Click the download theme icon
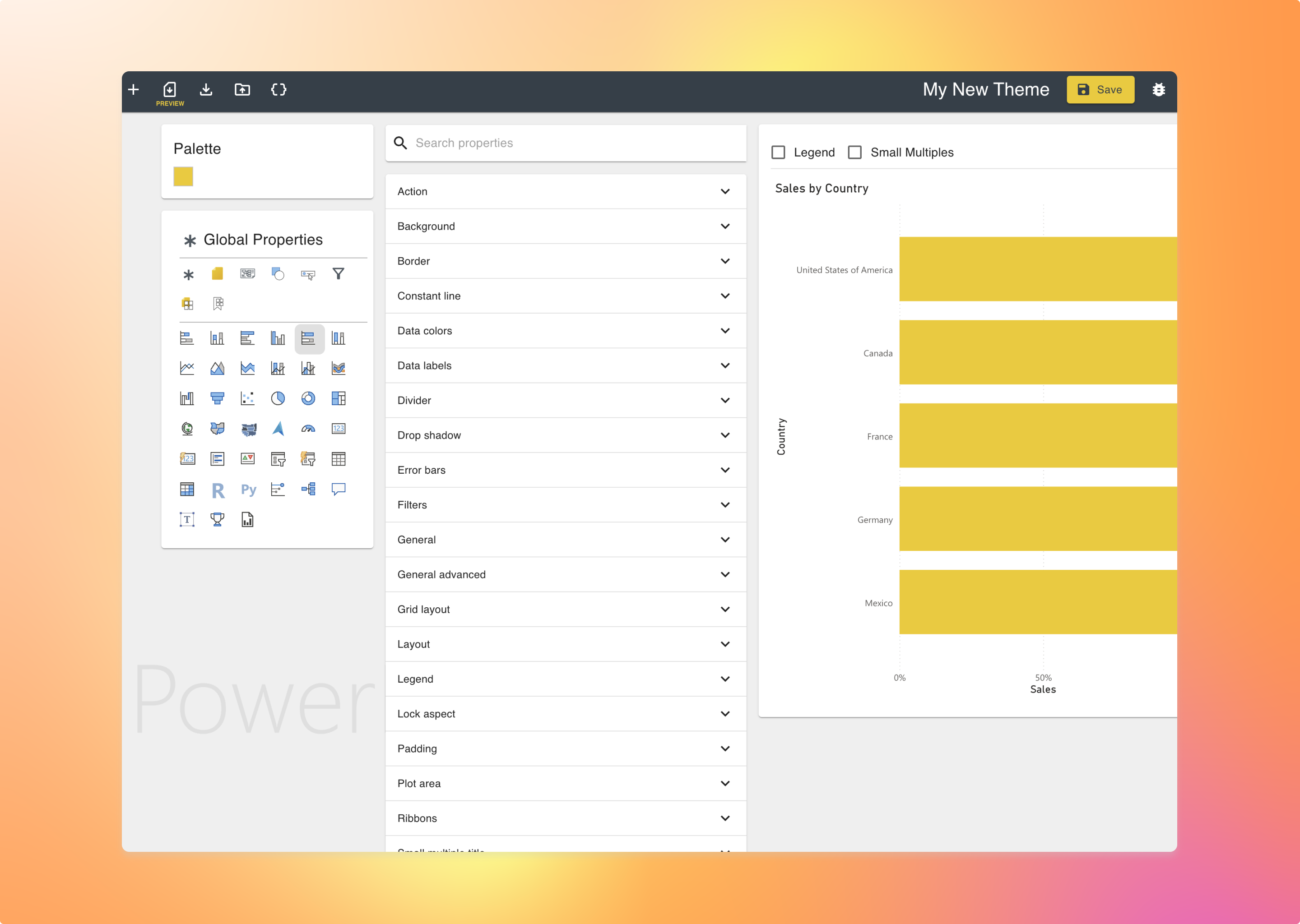1300x924 pixels. click(206, 89)
